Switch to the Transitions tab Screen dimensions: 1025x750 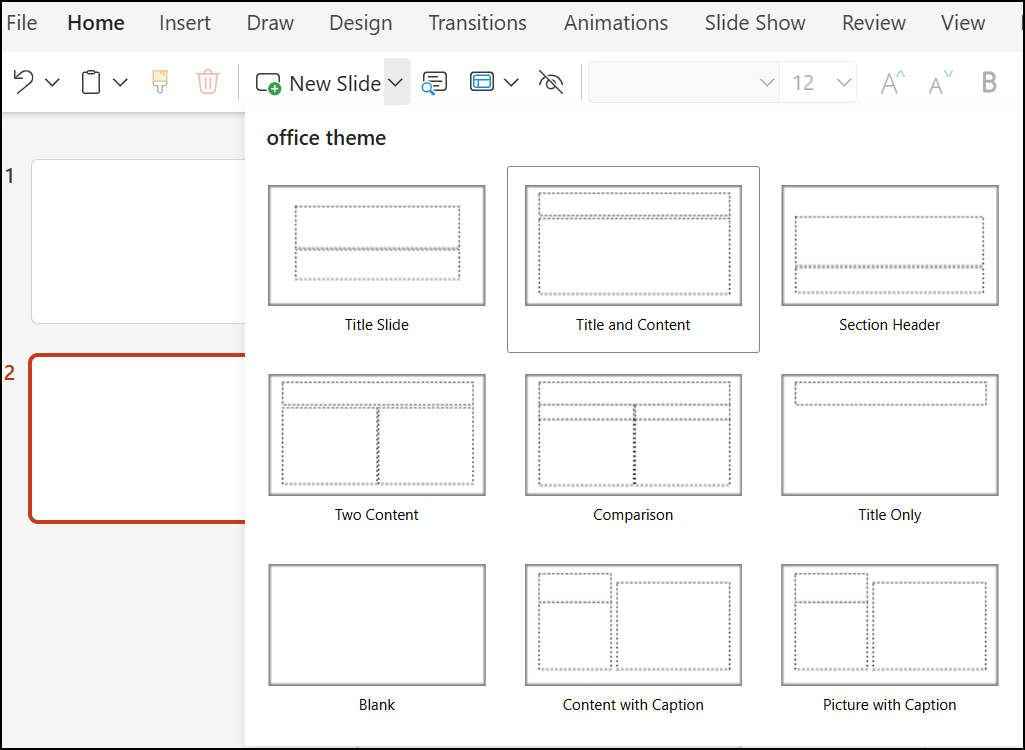tap(477, 22)
